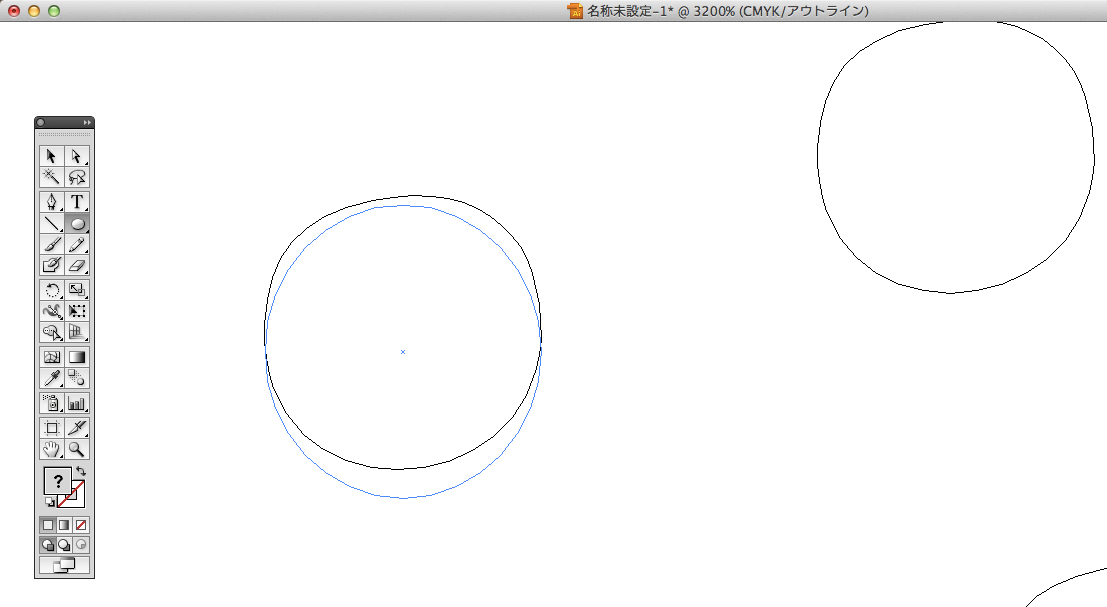The width and height of the screenshot is (1107, 607).
Task: Select the Direct Selection tool
Action: click(77, 156)
